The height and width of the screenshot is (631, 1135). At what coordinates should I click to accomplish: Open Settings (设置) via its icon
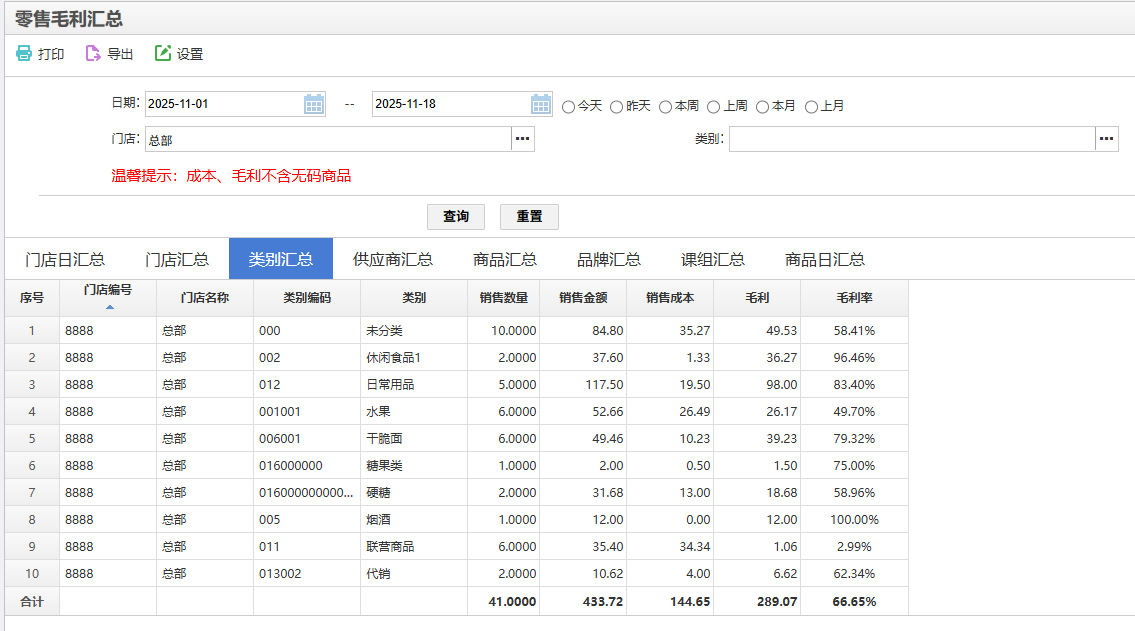coord(163,54)
